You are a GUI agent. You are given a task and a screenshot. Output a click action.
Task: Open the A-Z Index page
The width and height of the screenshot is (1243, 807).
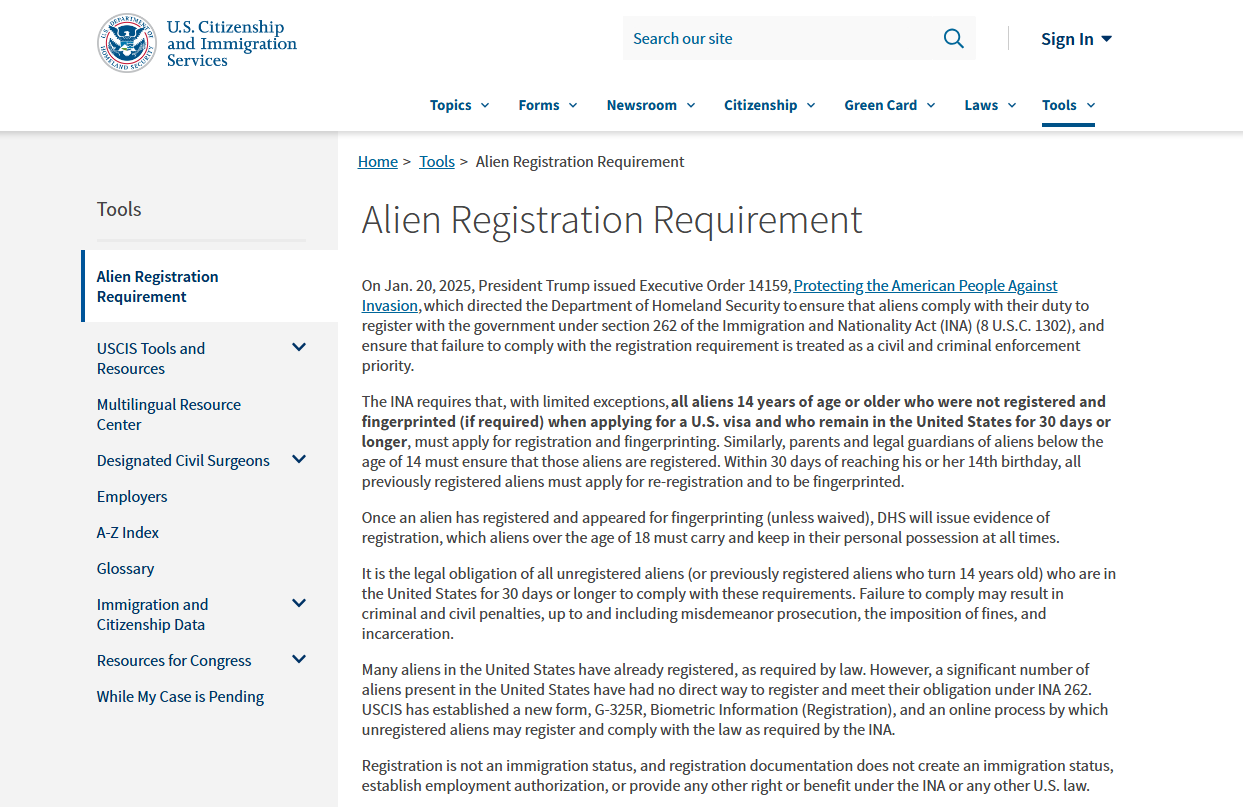tap(128, 532)
